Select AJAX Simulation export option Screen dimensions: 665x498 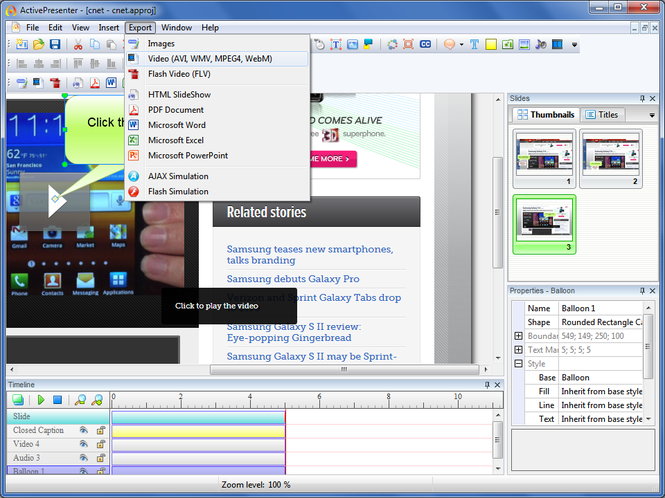(x=217, y=176)
